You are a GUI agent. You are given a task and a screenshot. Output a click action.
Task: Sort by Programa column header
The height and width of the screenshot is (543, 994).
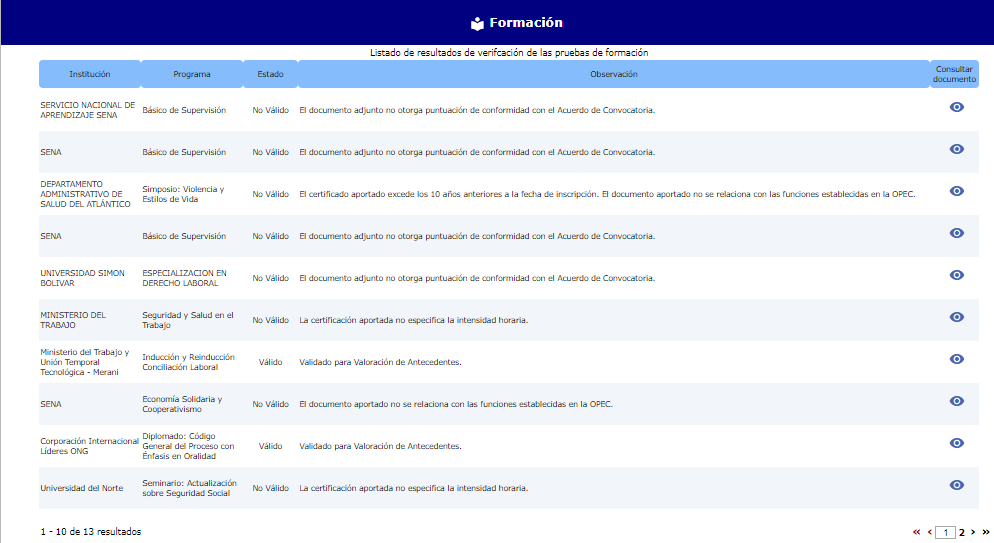point(191,74)
